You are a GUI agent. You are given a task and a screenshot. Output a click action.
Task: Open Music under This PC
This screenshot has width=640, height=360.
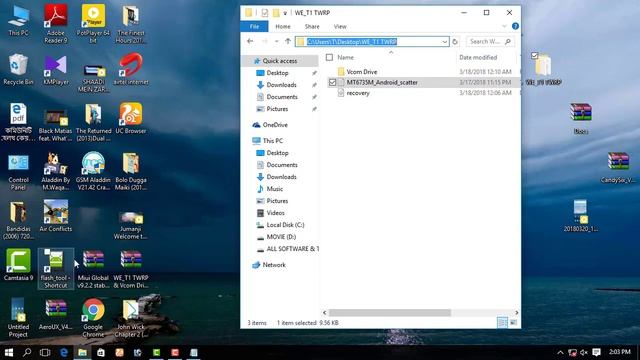(274, 189)
